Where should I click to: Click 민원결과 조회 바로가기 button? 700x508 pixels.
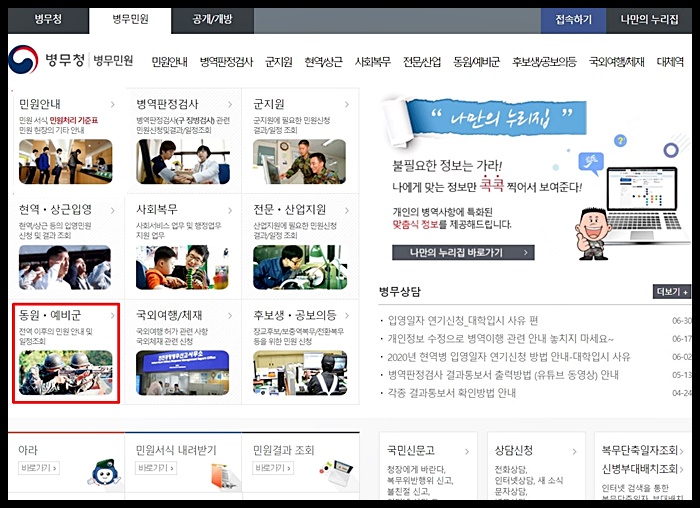pos(273,468)
